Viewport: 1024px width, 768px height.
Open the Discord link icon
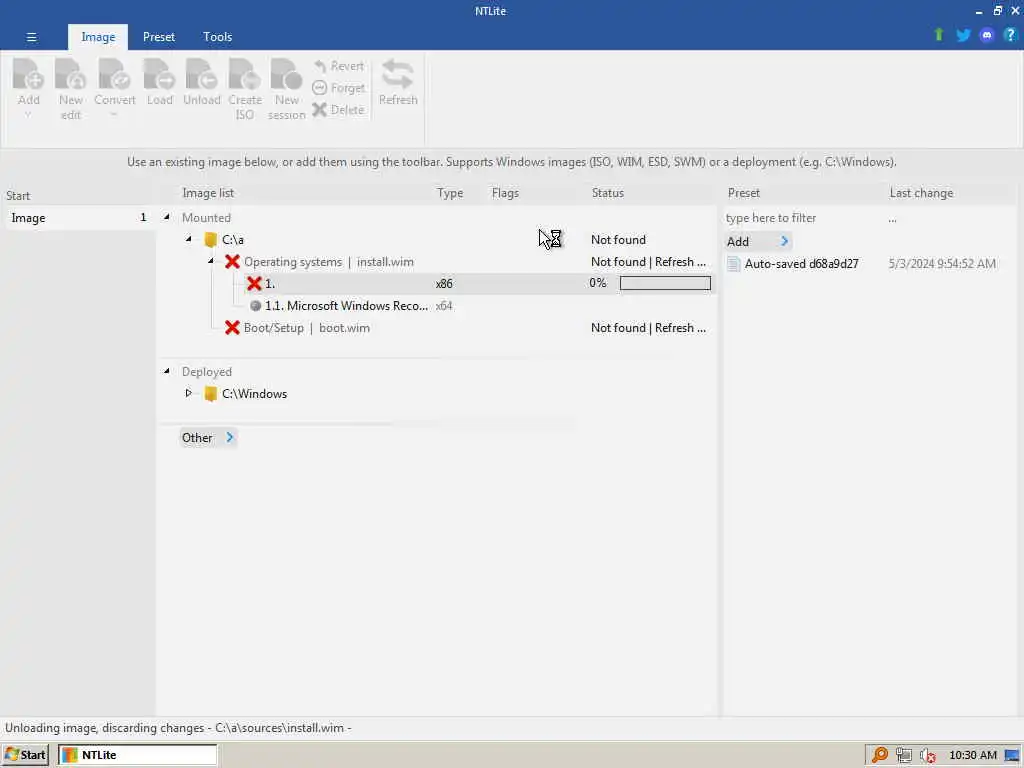coord(987,35)
